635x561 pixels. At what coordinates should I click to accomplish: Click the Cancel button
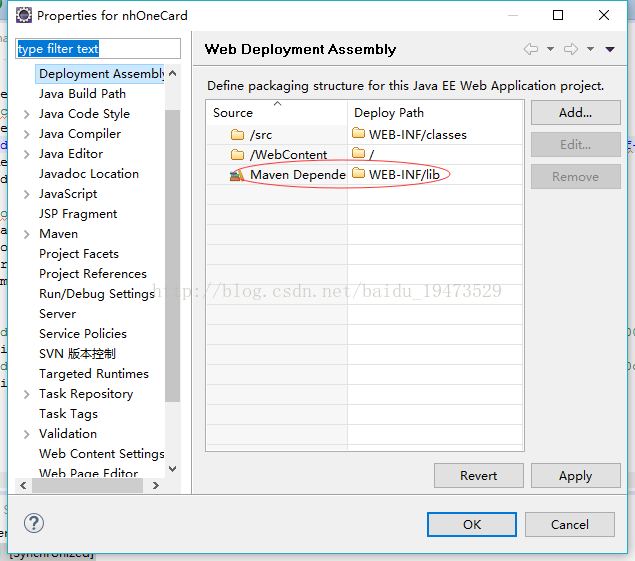570,525
